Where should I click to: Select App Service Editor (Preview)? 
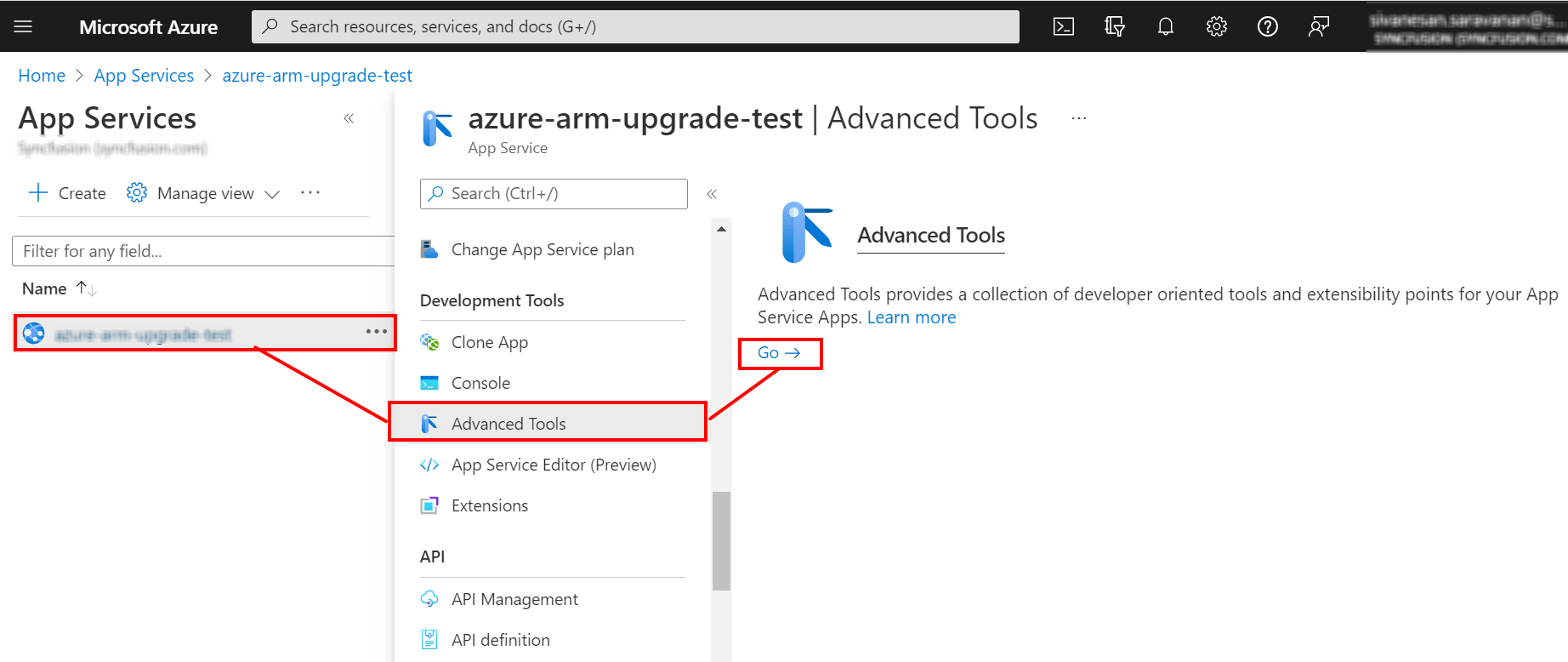(x=554, y=465)
